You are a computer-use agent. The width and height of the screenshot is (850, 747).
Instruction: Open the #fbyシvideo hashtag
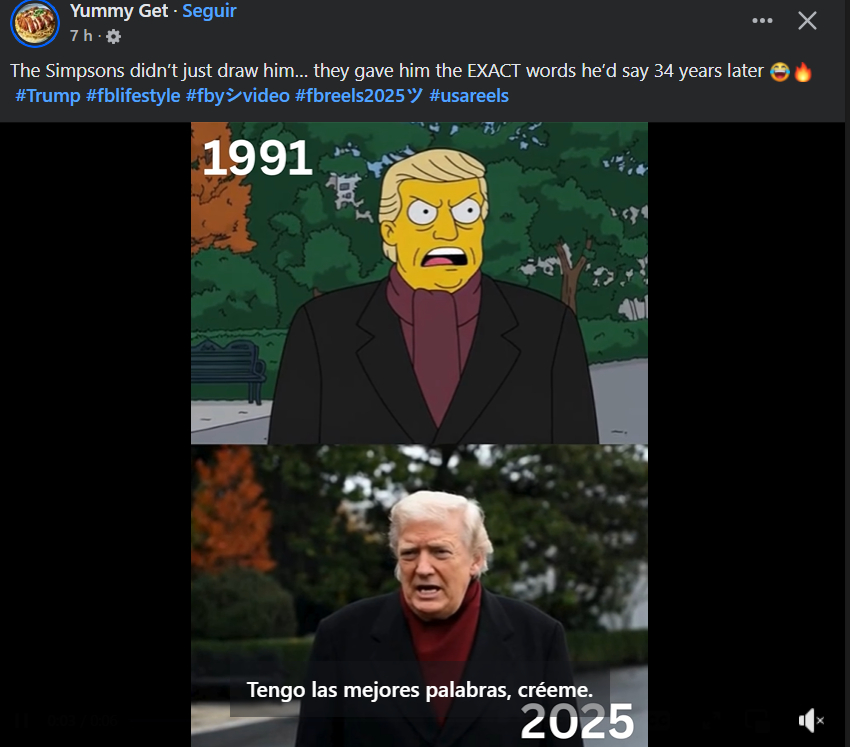click(238, 96)
